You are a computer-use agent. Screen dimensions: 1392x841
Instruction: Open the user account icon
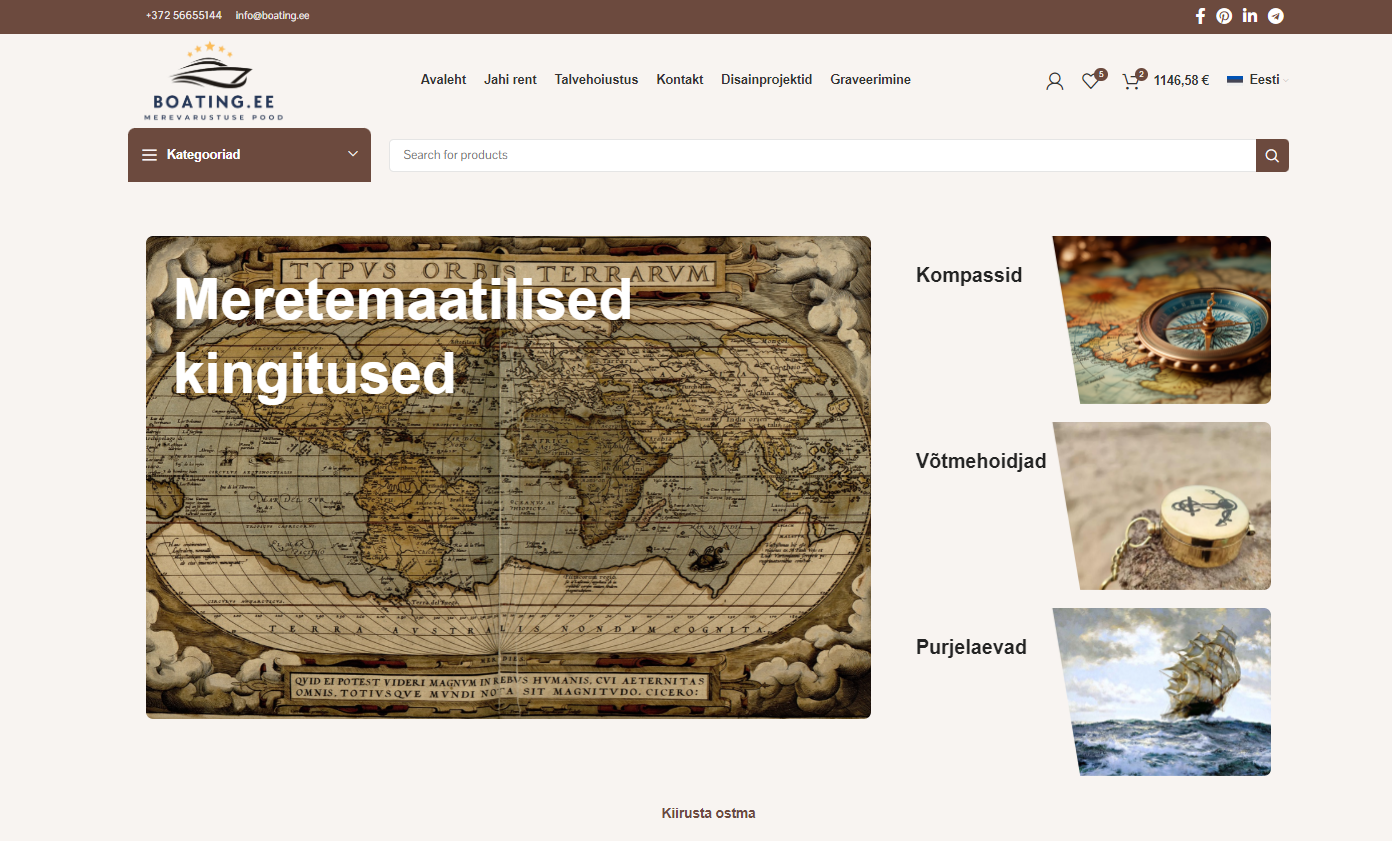pos(1055,81)
